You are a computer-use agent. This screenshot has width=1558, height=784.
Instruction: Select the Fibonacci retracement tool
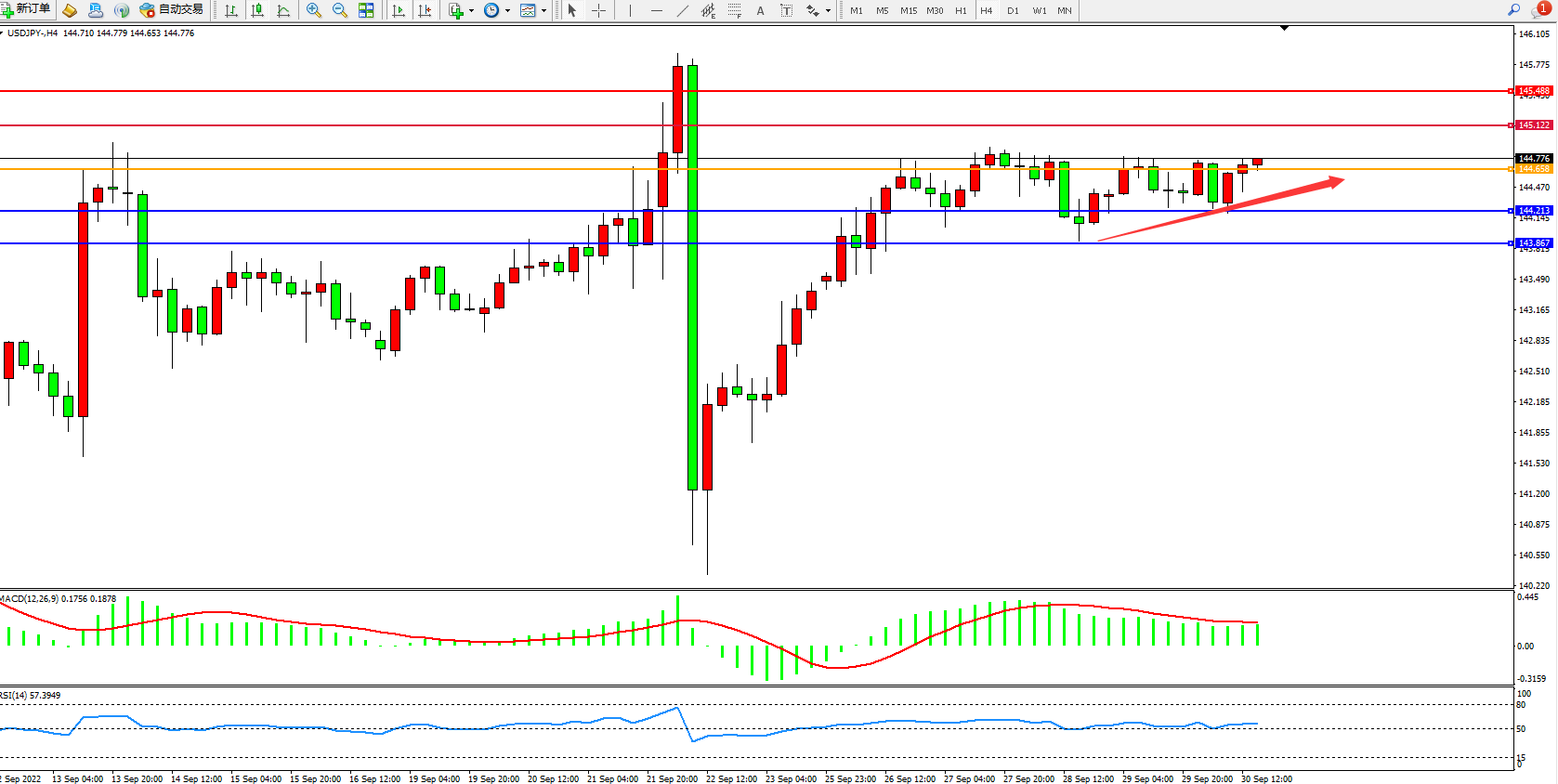[734, 10]
